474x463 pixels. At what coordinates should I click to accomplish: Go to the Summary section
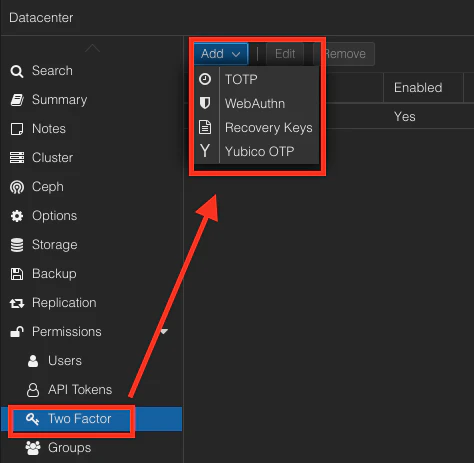(91, 100)
